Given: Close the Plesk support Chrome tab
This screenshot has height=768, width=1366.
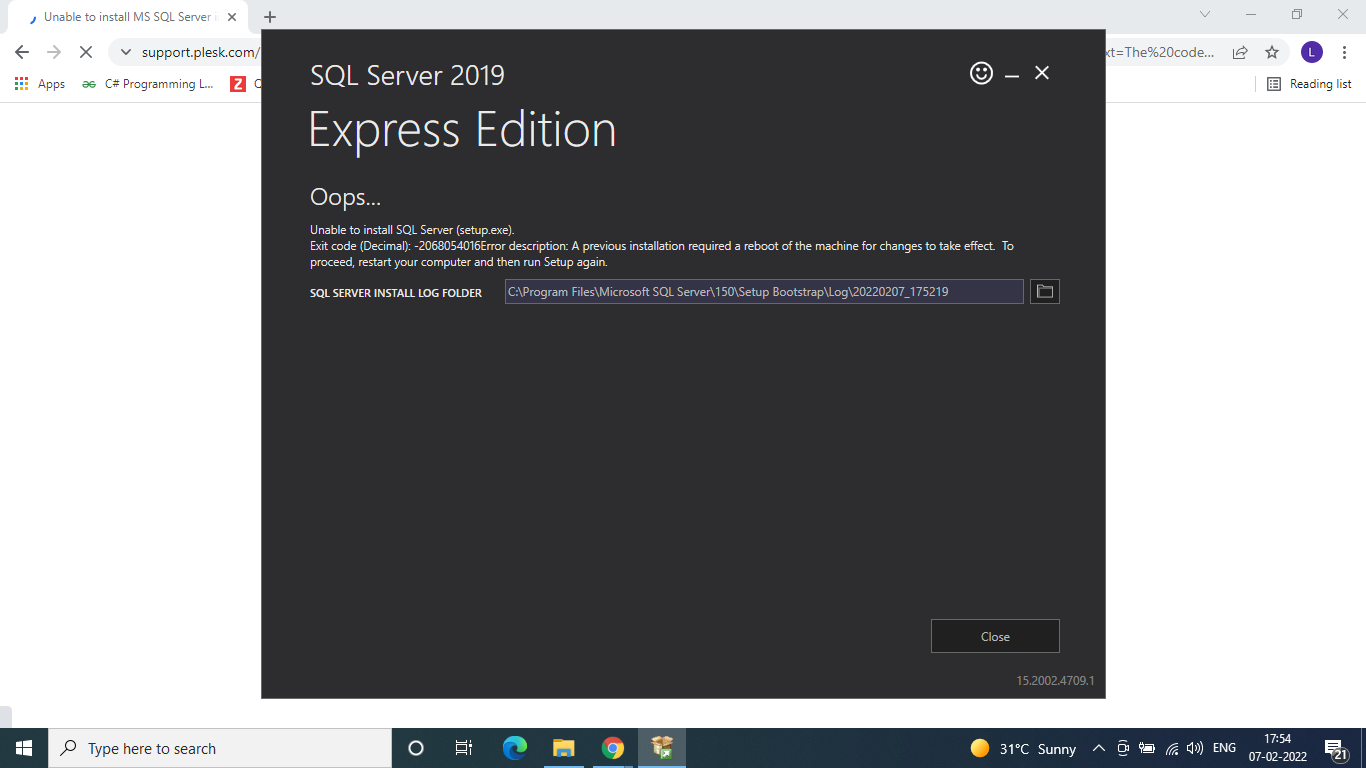Looking at the screenshot, I should coord(232,17).
